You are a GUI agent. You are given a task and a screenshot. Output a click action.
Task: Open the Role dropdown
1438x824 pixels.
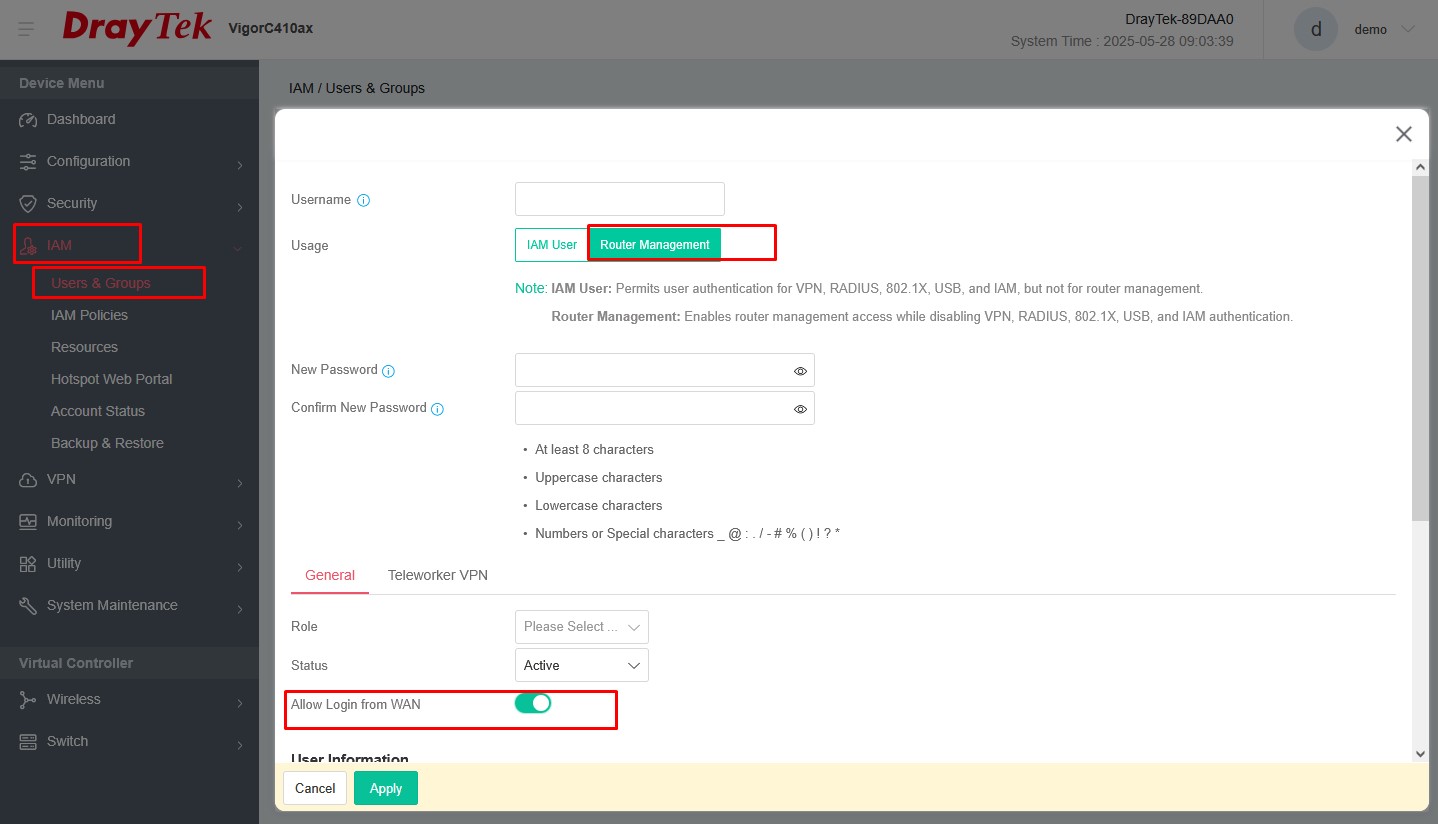click(581, 627)
